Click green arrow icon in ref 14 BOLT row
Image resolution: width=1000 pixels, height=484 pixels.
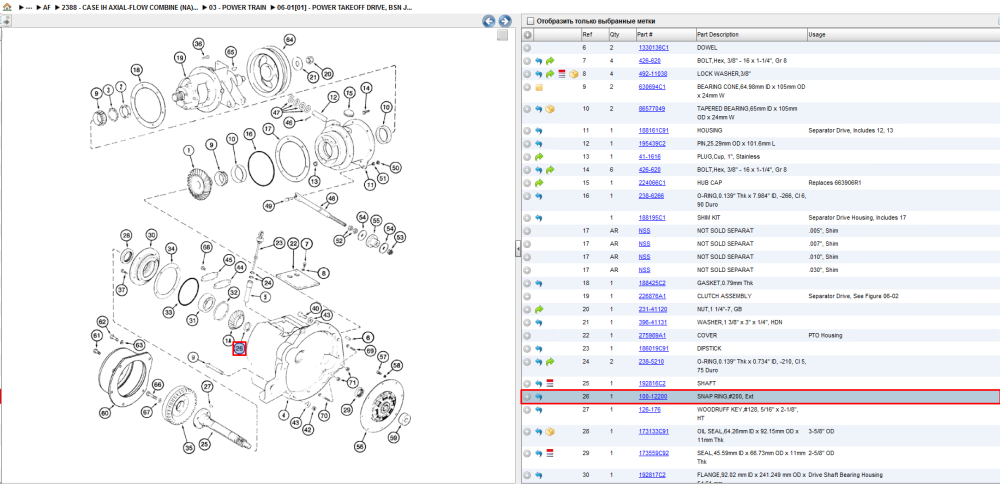click(550, 170)
